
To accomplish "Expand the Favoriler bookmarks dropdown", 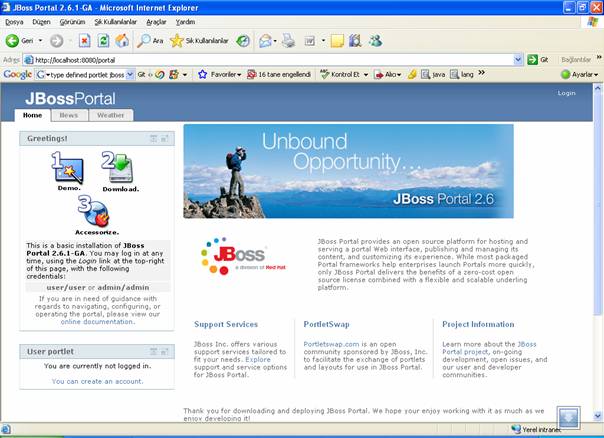I will 221,75.
